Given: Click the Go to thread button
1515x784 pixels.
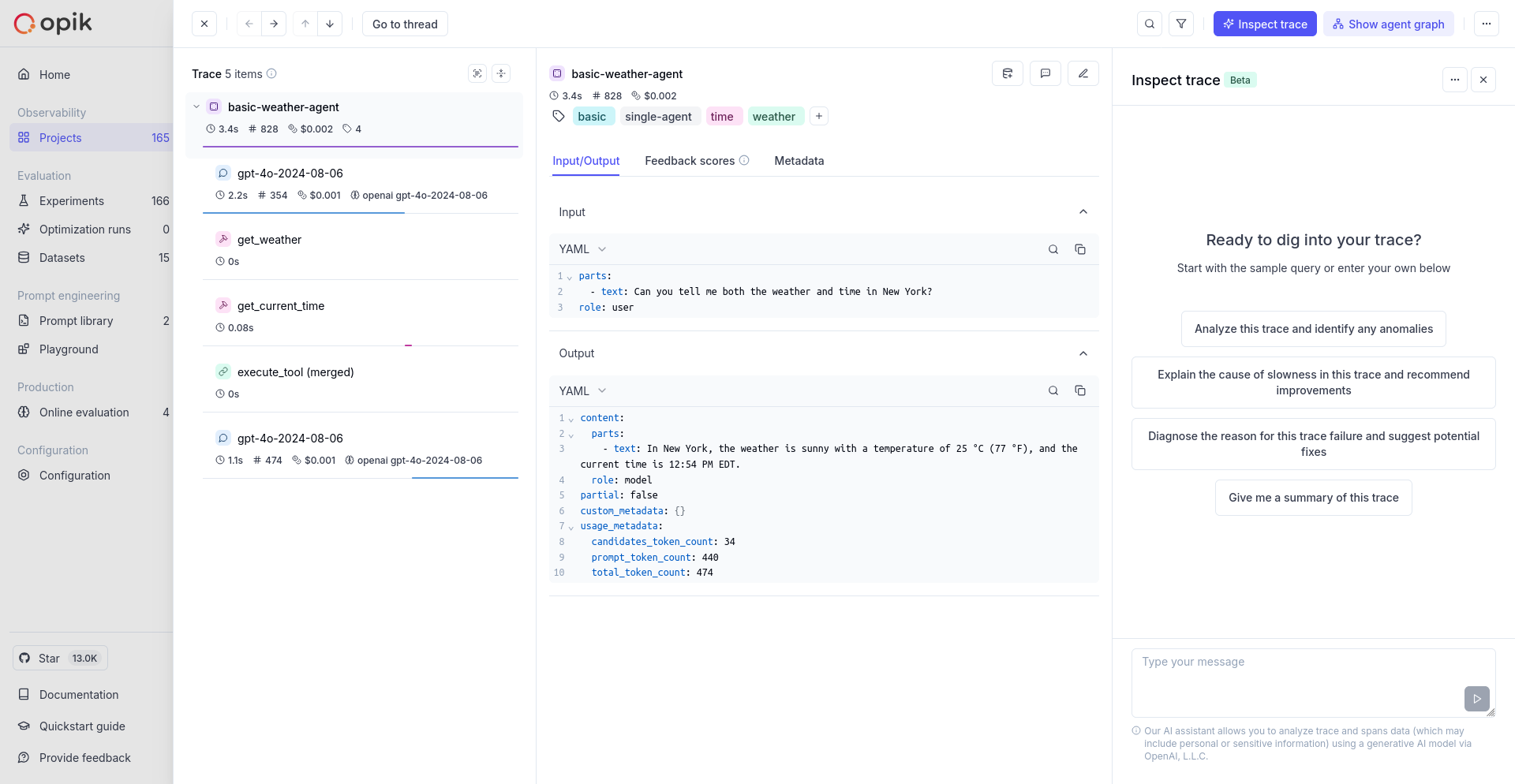Looking at the screenshot, I should pos(405,24).
